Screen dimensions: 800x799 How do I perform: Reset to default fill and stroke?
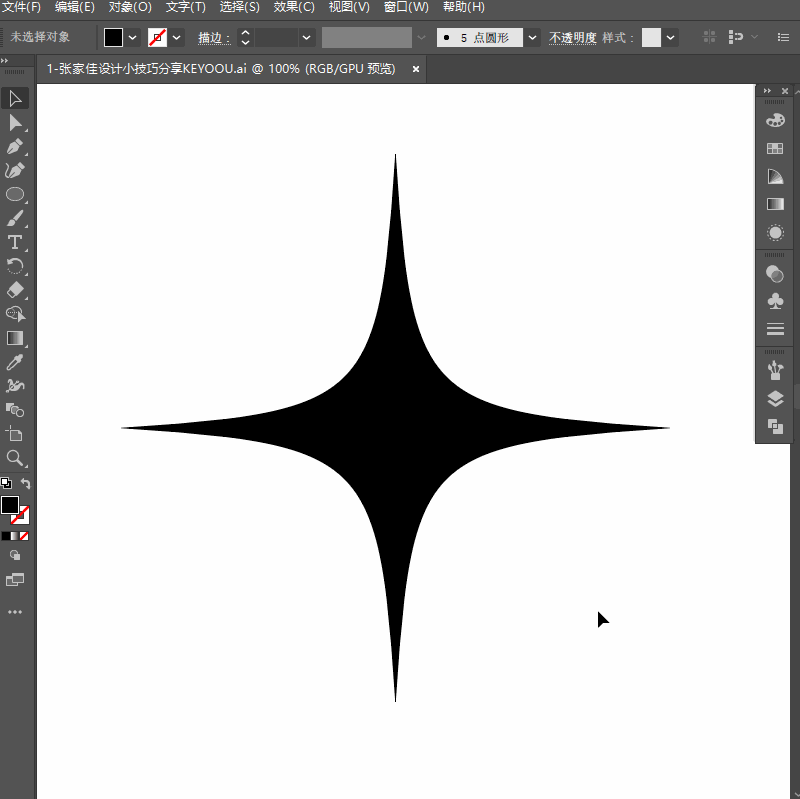click(6, 483)
